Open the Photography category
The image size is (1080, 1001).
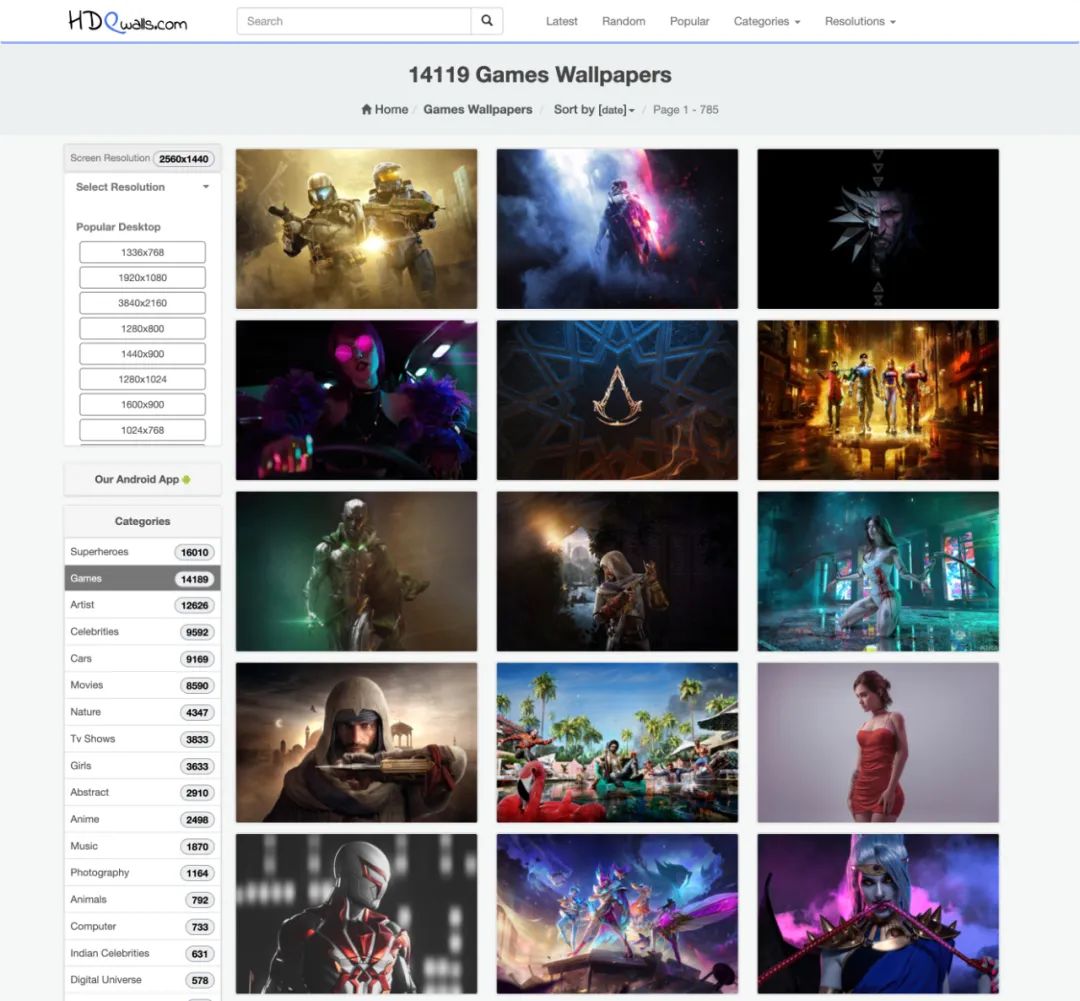[x=143, y=873]
